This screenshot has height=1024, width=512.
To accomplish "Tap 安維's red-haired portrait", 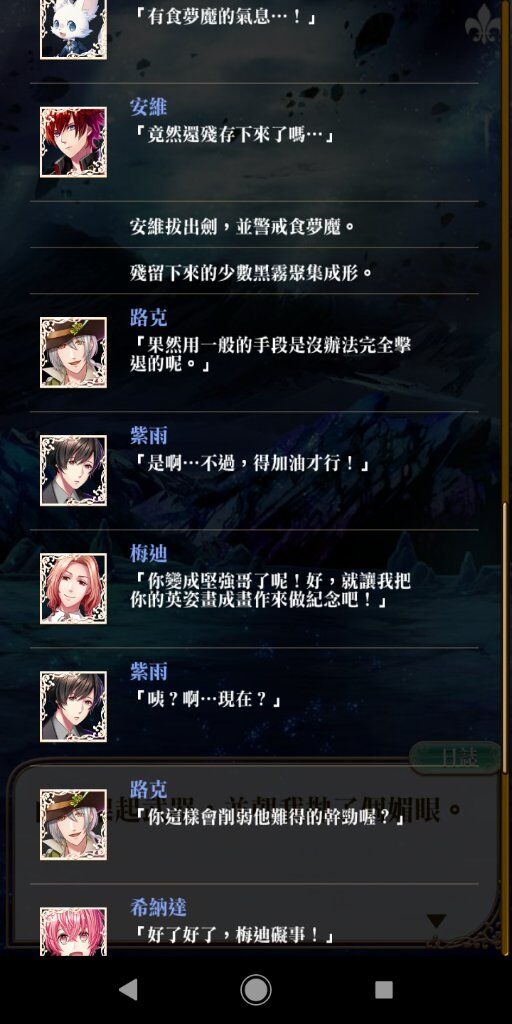I will click(73, 142).
